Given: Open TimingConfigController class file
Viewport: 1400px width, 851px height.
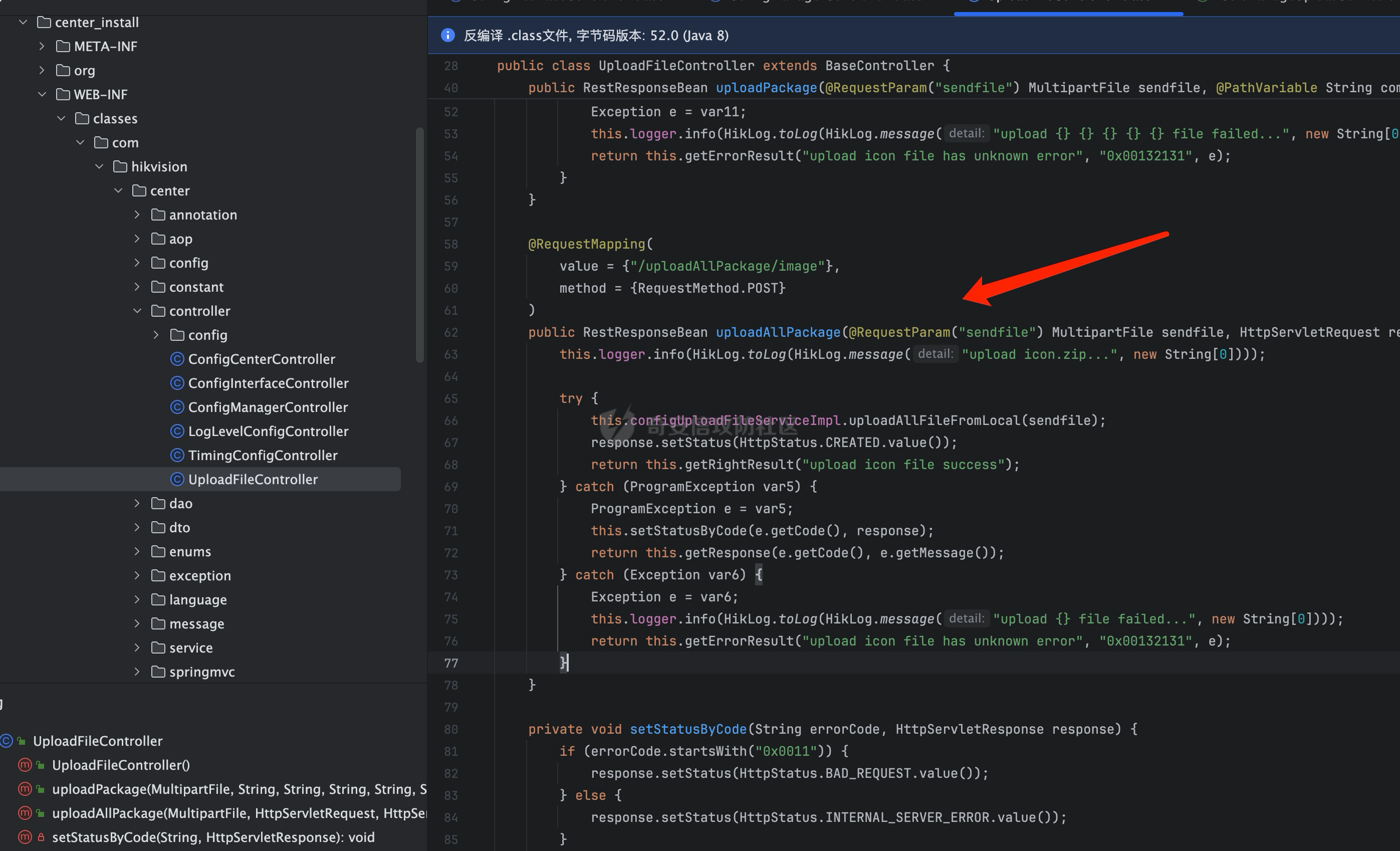Looking at the screenshot, I should pyautogui.click(x=263, y=455).
